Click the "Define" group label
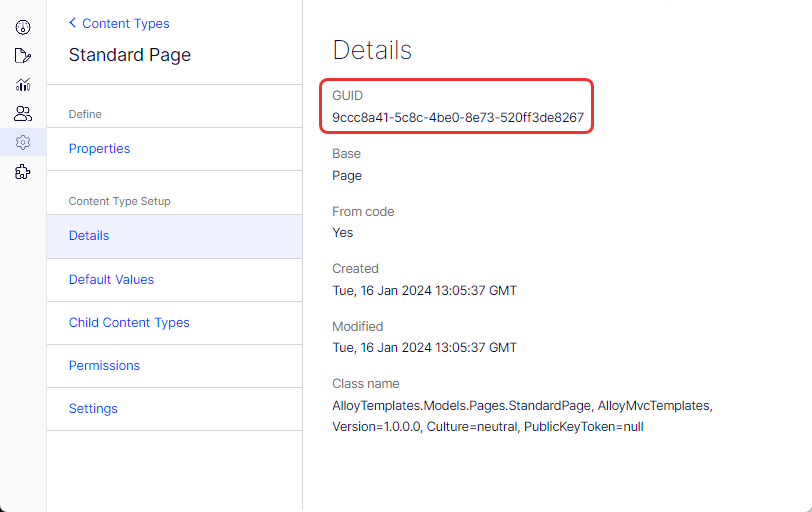Viewport: 812px width, 512px height. [85, 114]
